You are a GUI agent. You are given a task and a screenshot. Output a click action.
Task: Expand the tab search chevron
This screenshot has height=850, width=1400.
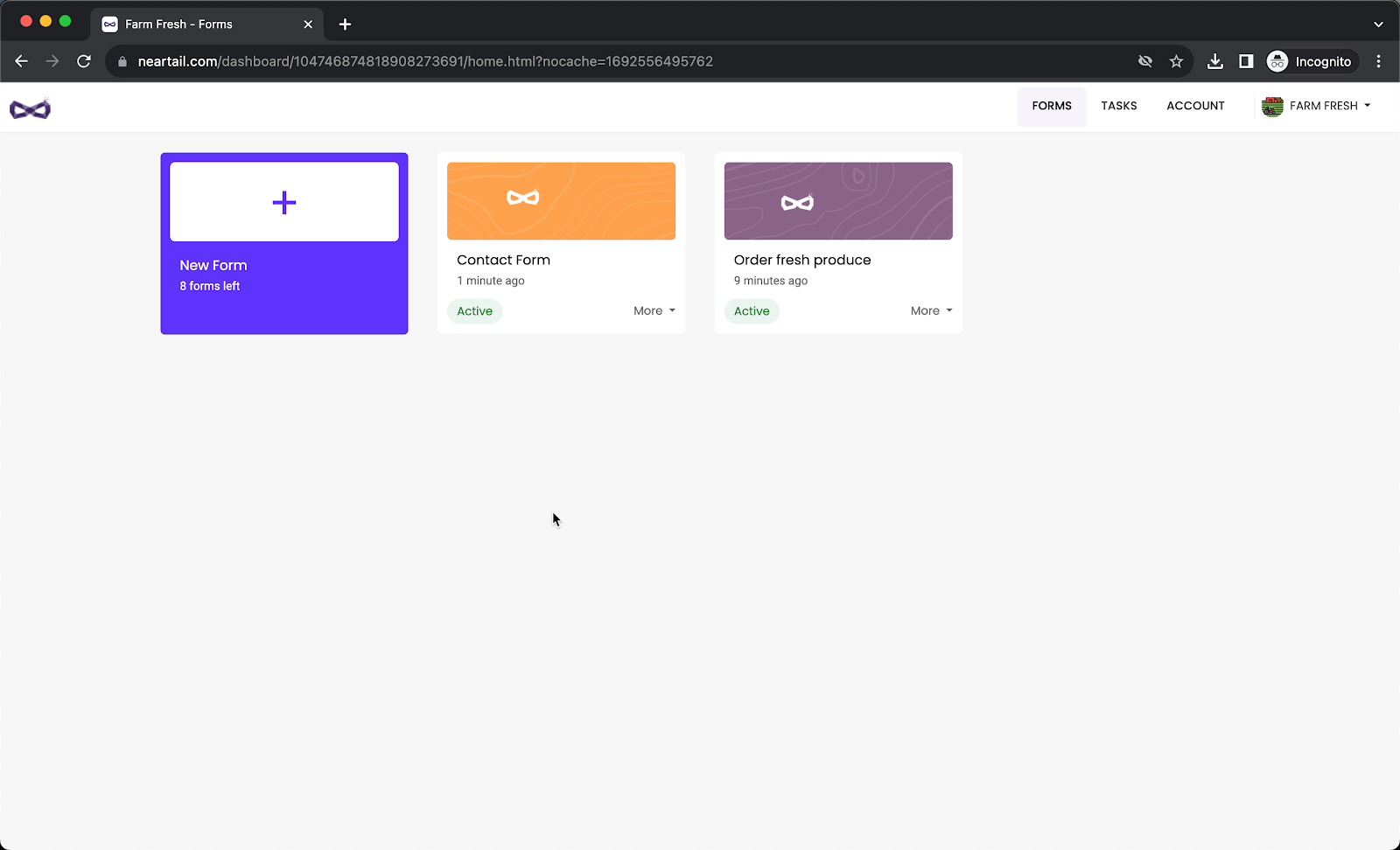pyautogui.click(x=1378, y=24)
